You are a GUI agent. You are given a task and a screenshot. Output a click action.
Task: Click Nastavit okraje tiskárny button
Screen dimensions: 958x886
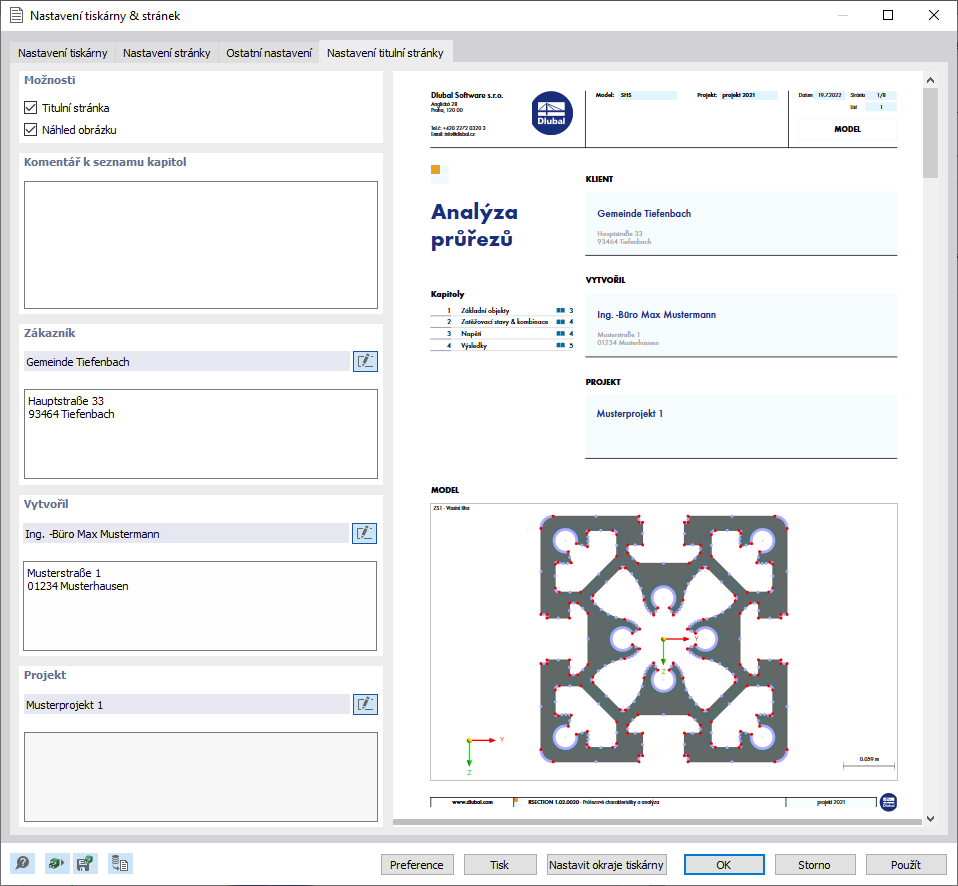click(x=606, y=865)
